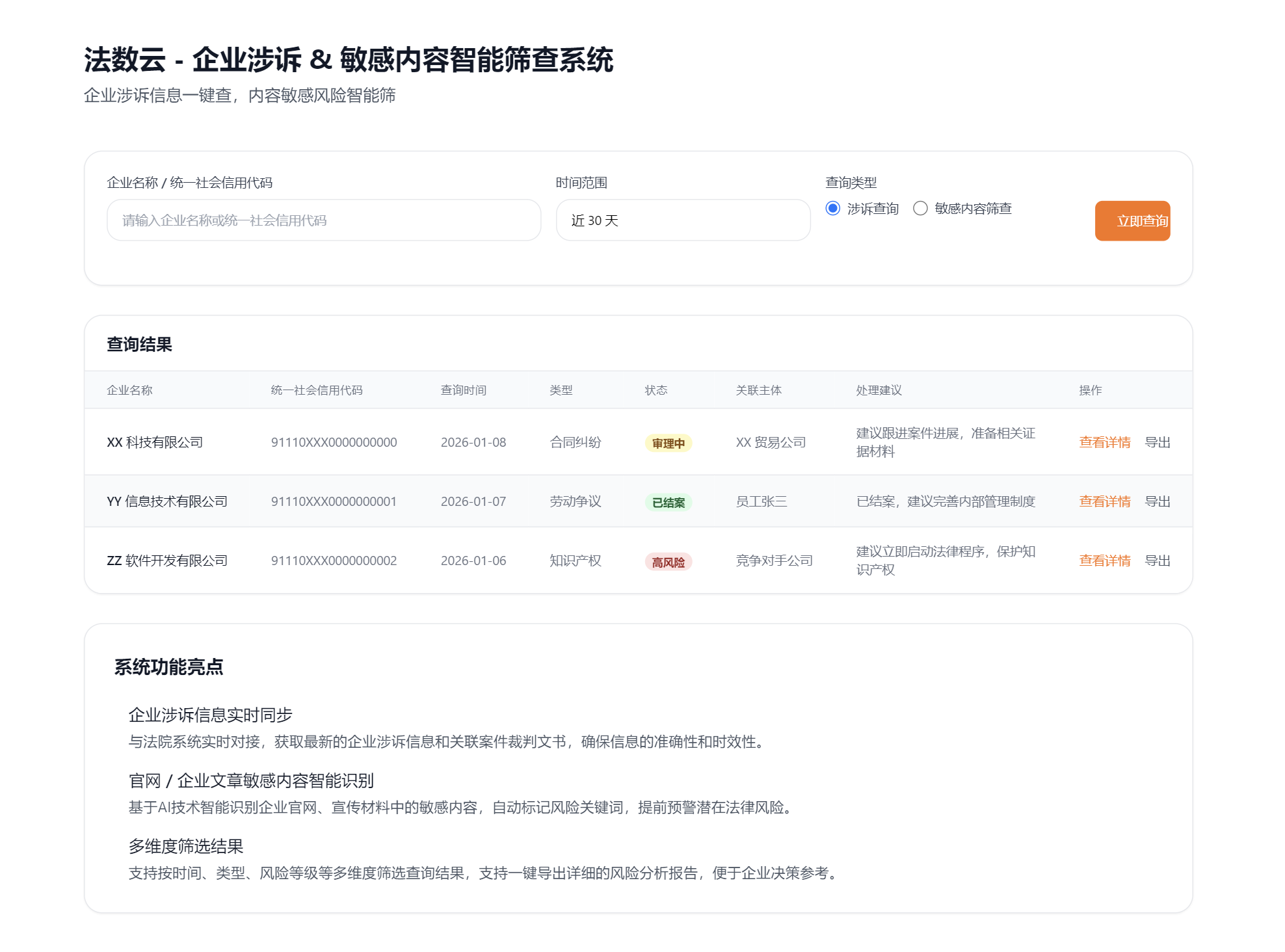Click the 企业名称 search input field
Image resolution: width=1285 pixels, height=952 pixels.
pyautogui.click(x=324, y=220)
